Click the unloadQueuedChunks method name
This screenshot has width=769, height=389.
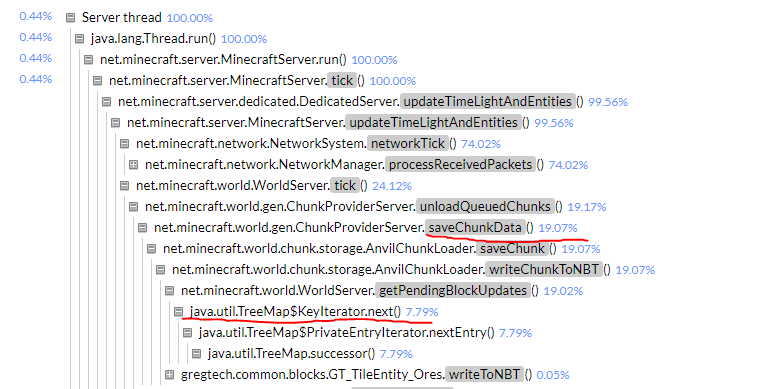tap(486, 207)
